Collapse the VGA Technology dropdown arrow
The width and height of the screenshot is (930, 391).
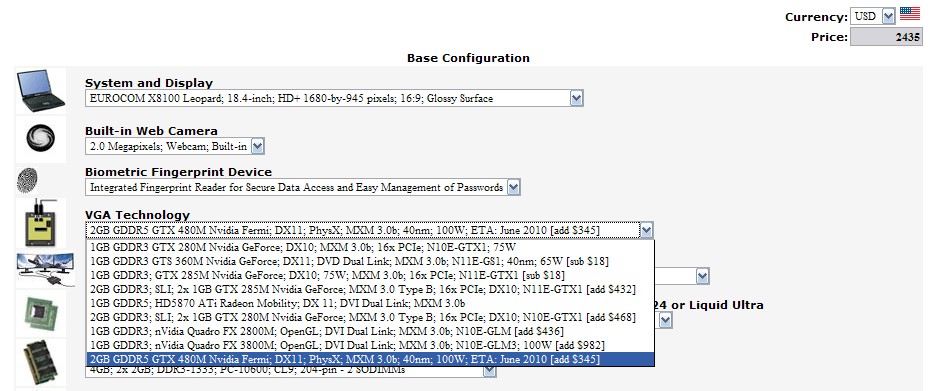click(646, 230)
